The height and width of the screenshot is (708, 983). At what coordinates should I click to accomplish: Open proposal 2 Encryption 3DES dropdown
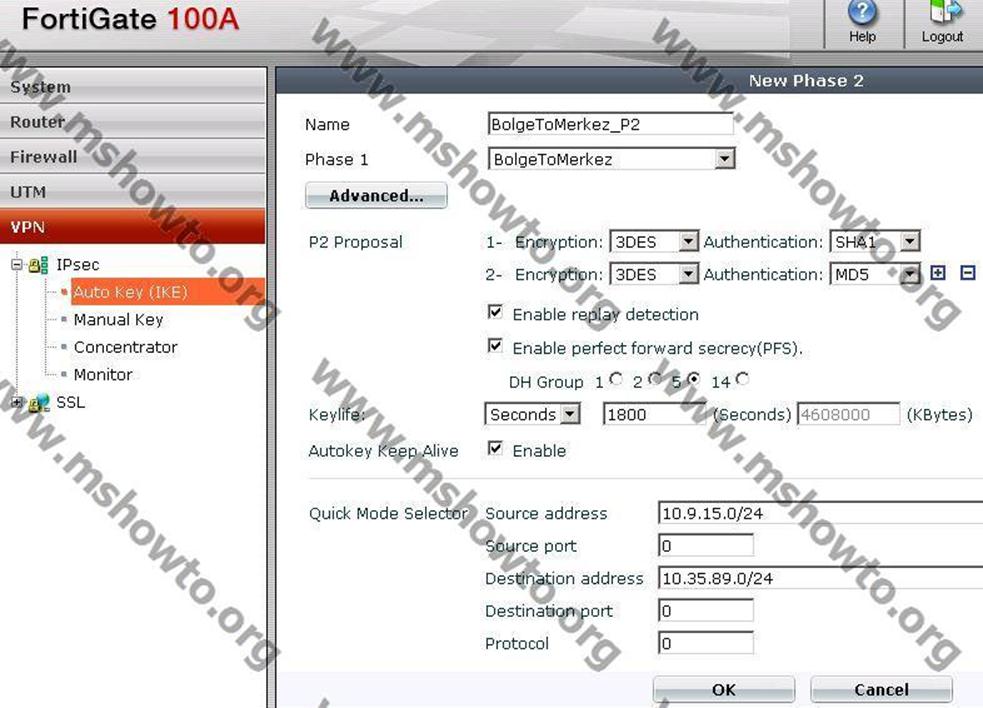(654, 274)
